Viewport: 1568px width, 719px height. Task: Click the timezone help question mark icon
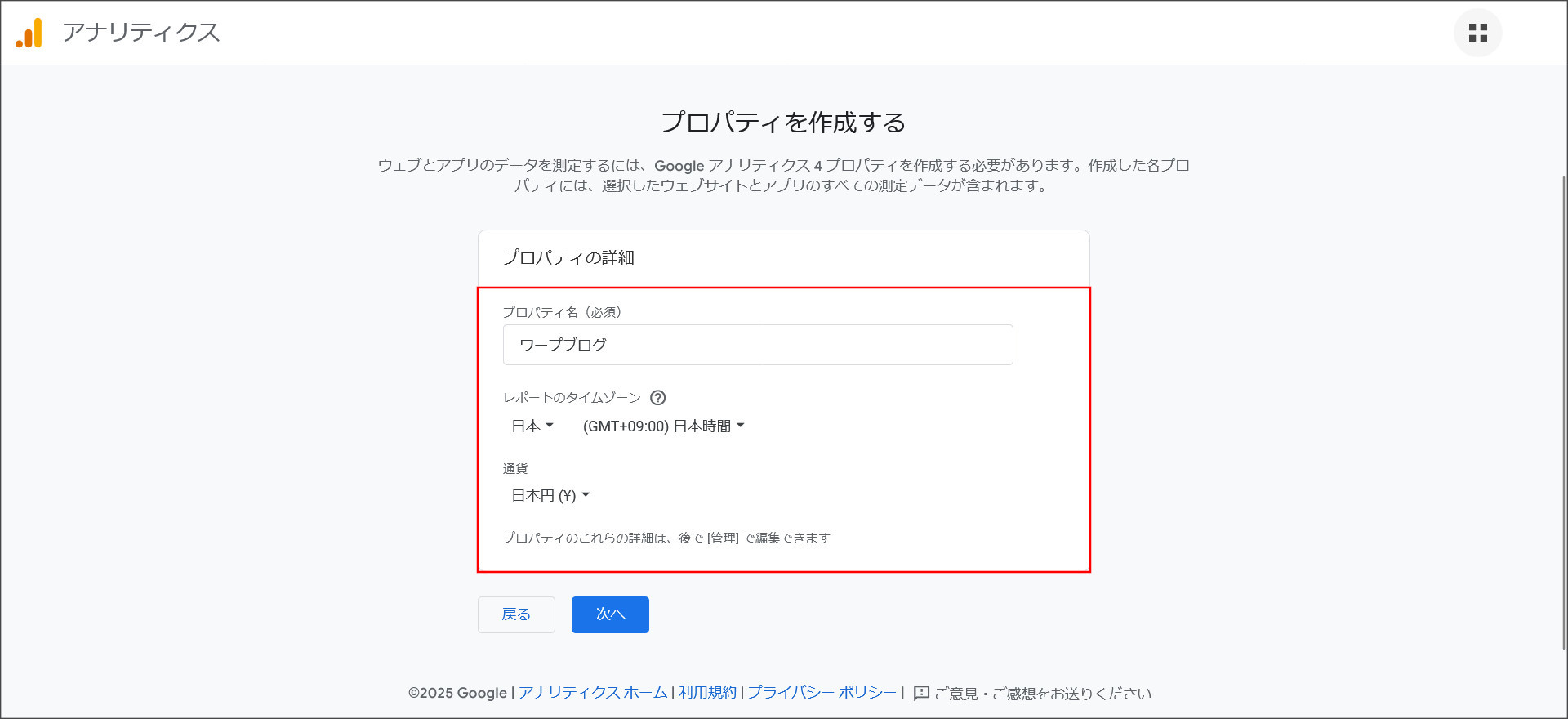pos(657,398)
